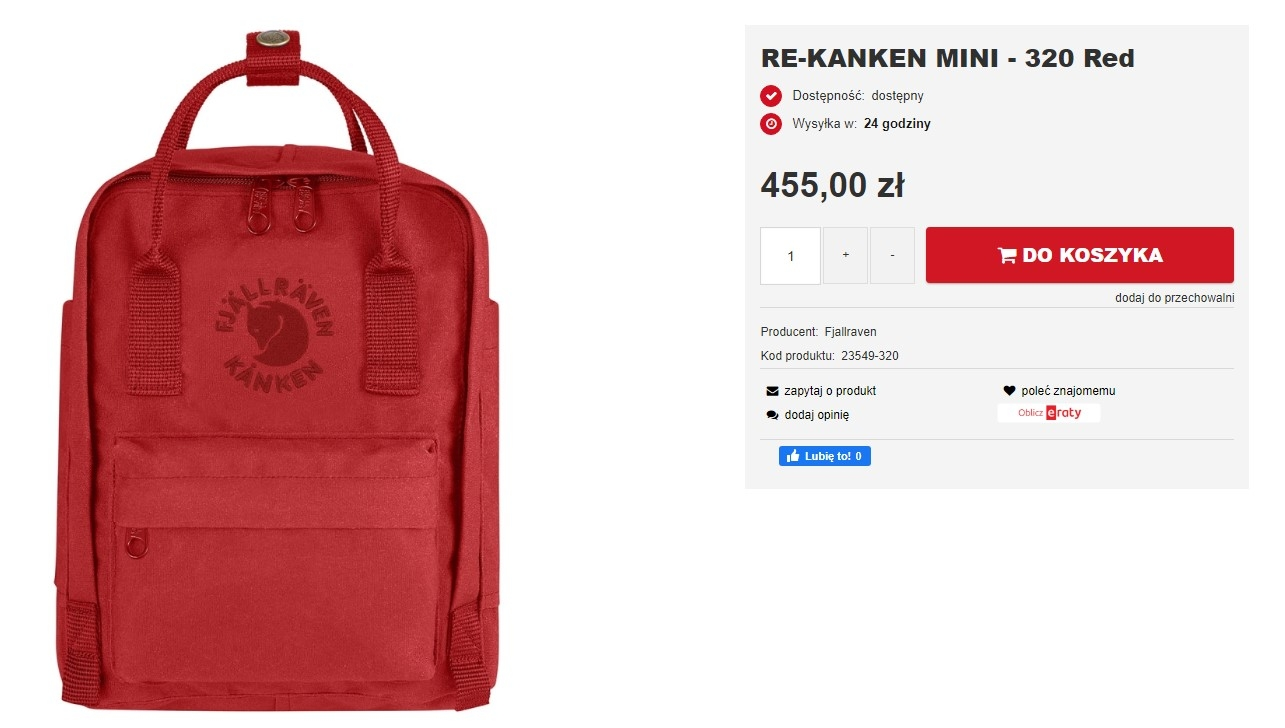
Task: Enlarge the red Kanken backpack image
Action: coord(278,370)
